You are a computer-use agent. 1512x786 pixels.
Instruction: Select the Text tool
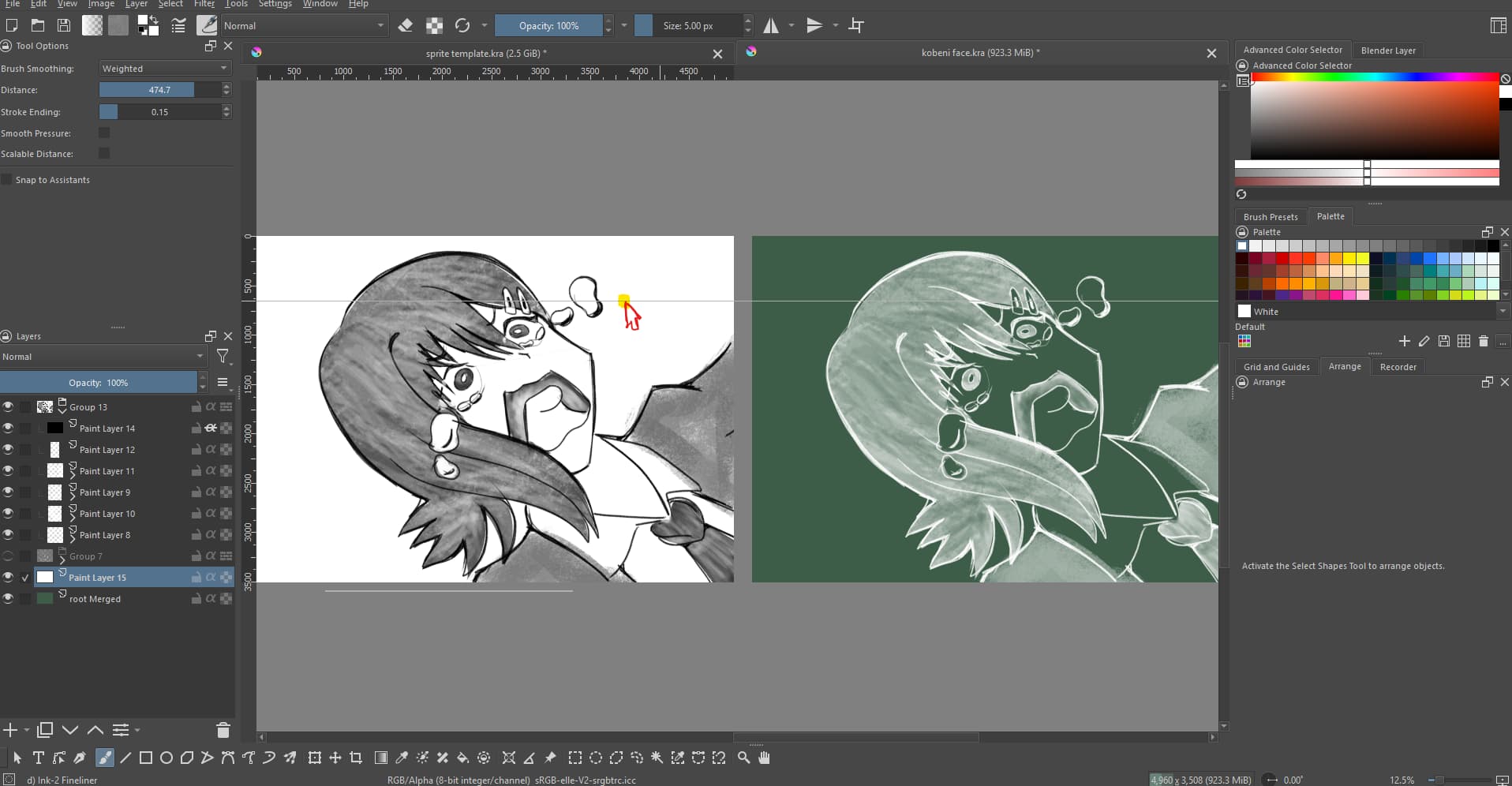(38, 758)
